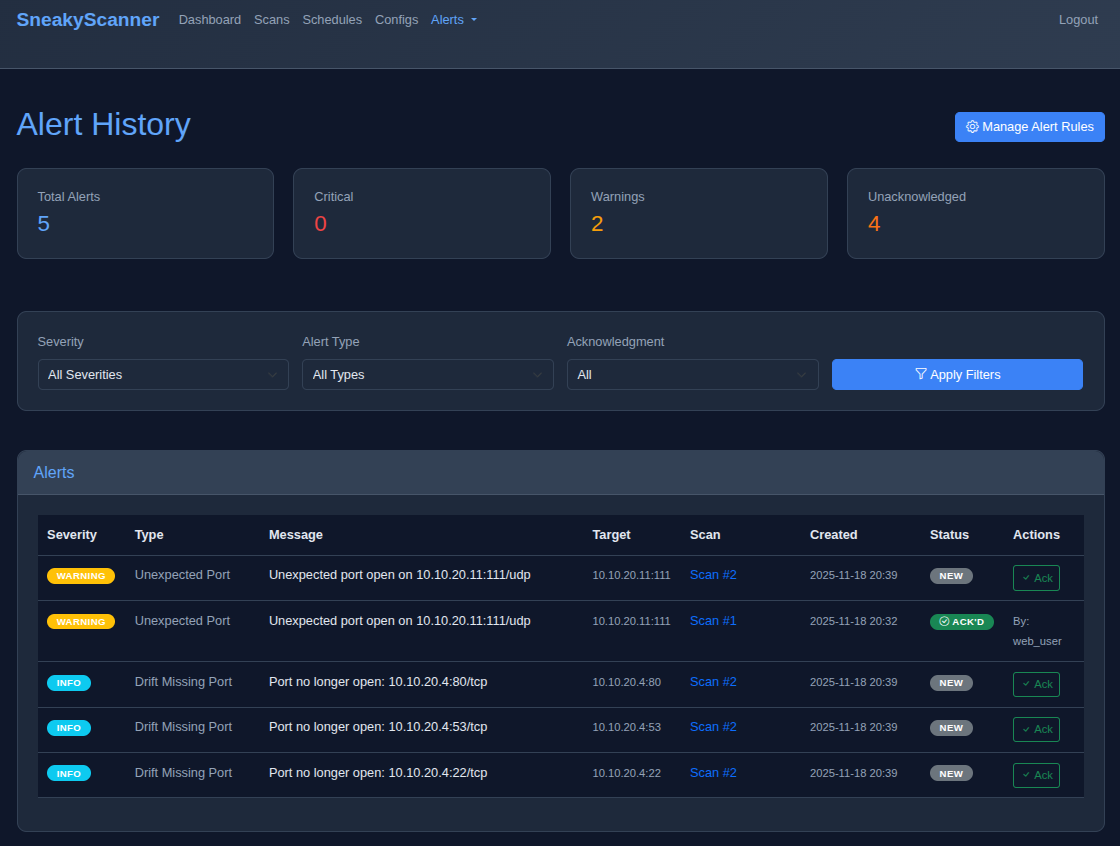The width and height of the screenshot is (1120, 846).
Task: Open the Dashboard nav item
Action: click(209, 20)
